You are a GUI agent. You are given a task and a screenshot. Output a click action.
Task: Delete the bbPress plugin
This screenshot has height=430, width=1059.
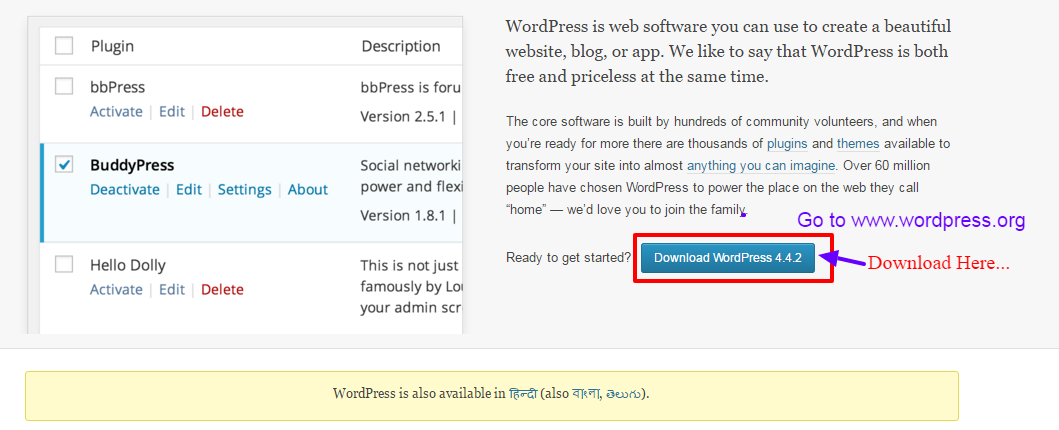click(222, 111)
